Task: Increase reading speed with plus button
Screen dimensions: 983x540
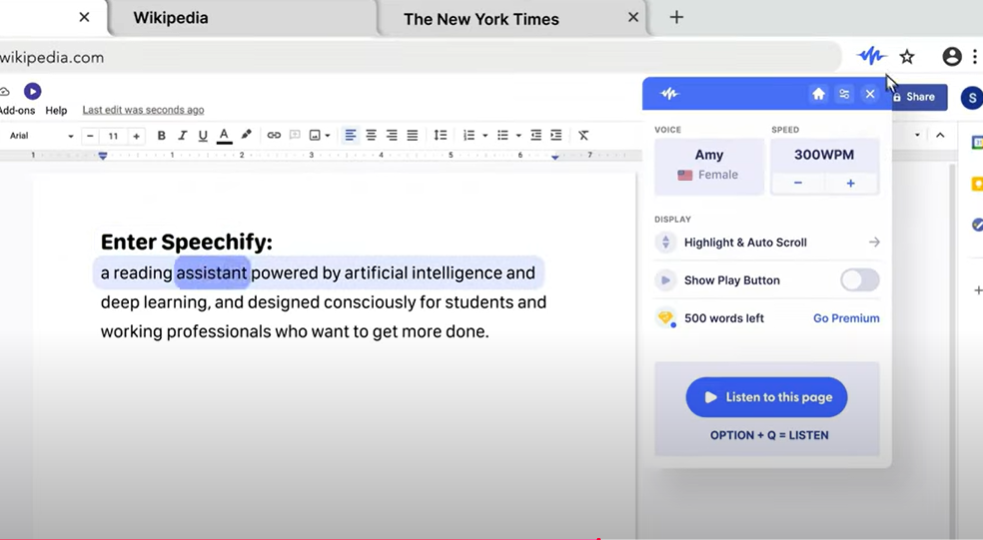Action: coord(850,183)
